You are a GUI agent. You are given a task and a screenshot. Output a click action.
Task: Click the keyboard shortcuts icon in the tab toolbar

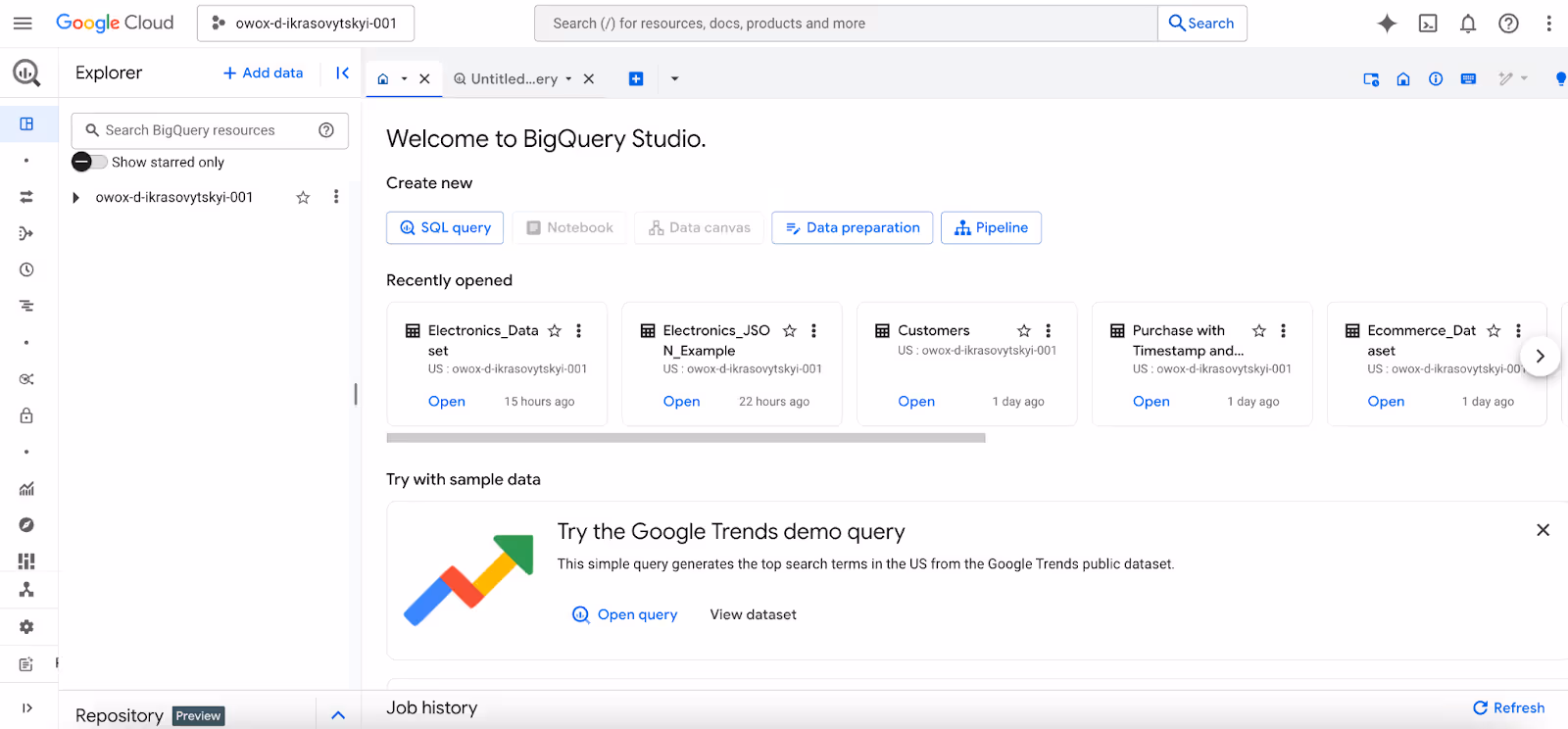(x=1468, y=78)
